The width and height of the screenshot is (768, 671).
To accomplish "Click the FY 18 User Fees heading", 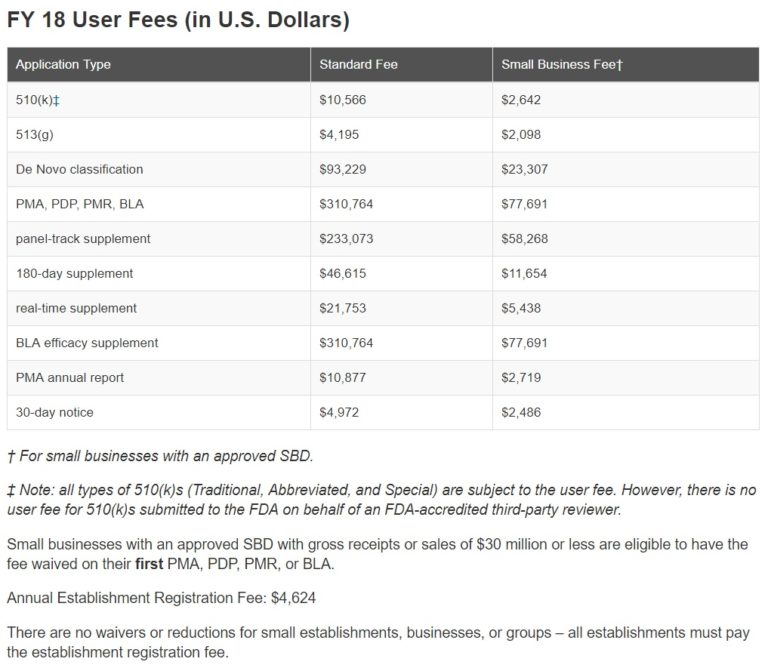I will pyautogui.click(x=178, y=20).
